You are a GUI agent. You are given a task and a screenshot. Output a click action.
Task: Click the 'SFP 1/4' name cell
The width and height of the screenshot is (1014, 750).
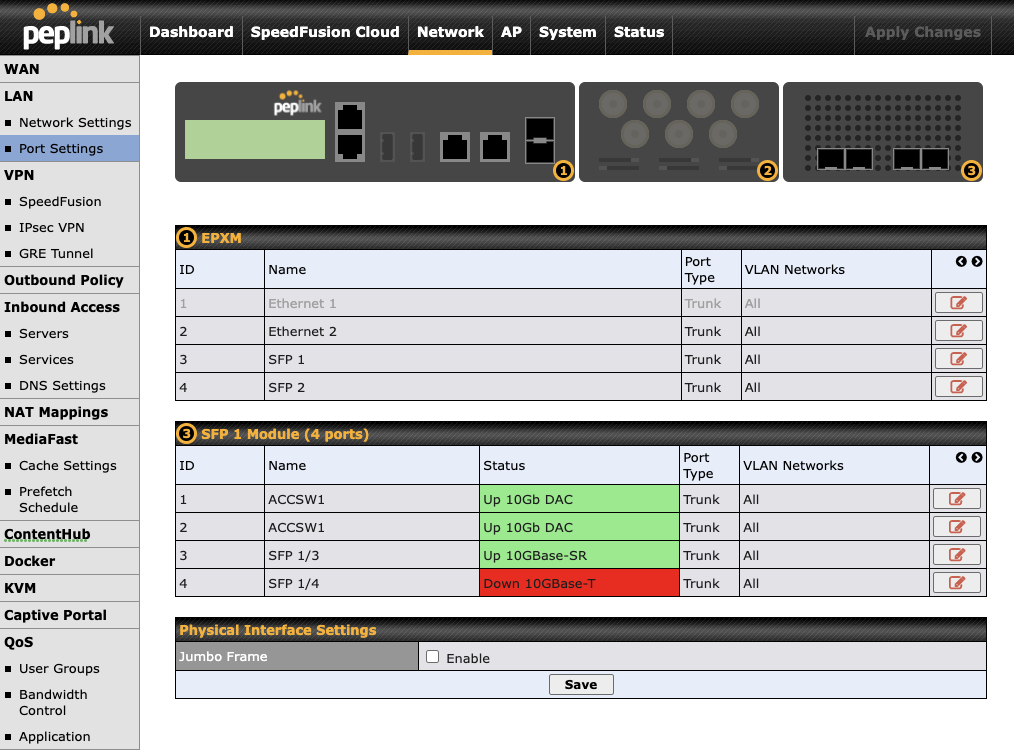coord(372,583)
